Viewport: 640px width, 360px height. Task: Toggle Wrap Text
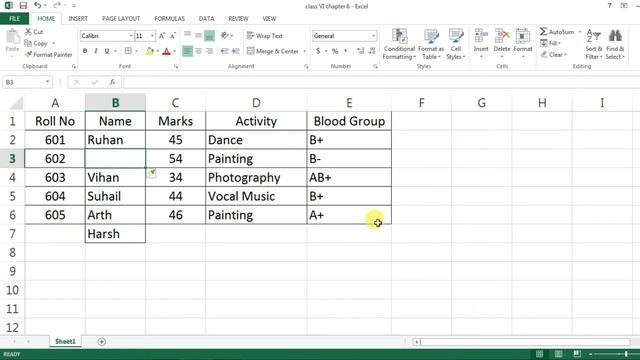pos(265,36)
